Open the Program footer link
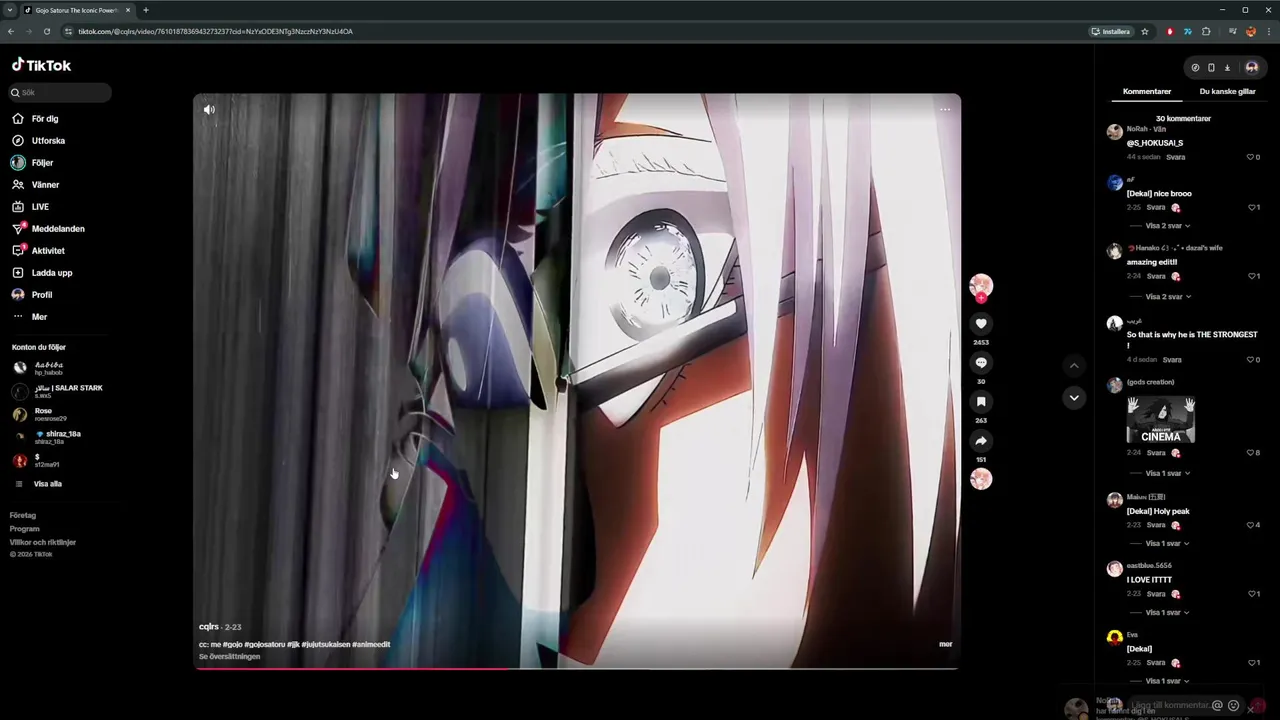The image size is (1280, 720). 25,529
